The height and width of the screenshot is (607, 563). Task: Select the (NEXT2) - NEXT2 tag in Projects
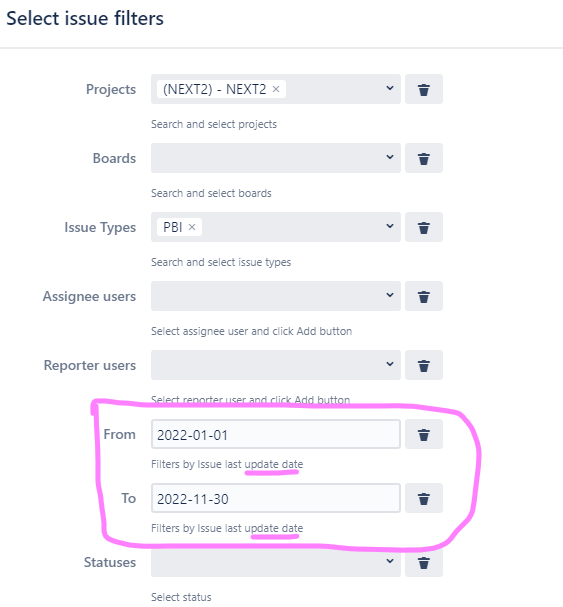coord(215,89)
